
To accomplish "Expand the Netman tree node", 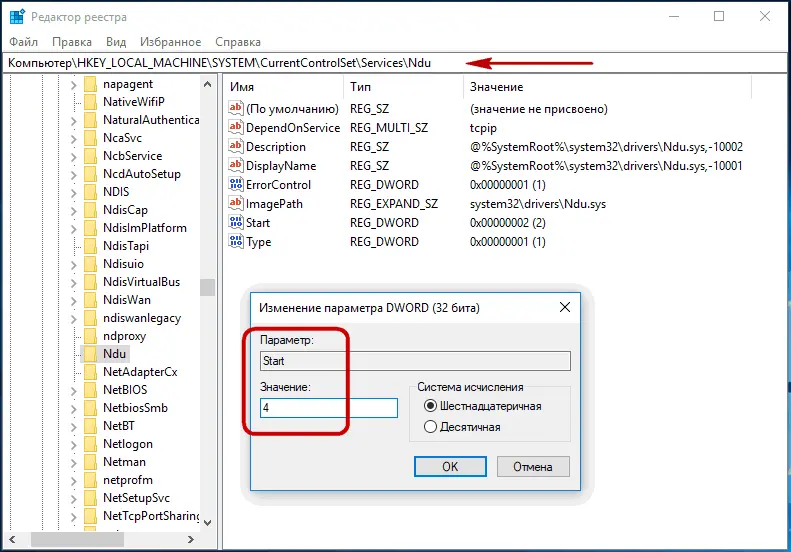I will pos(74,463).
